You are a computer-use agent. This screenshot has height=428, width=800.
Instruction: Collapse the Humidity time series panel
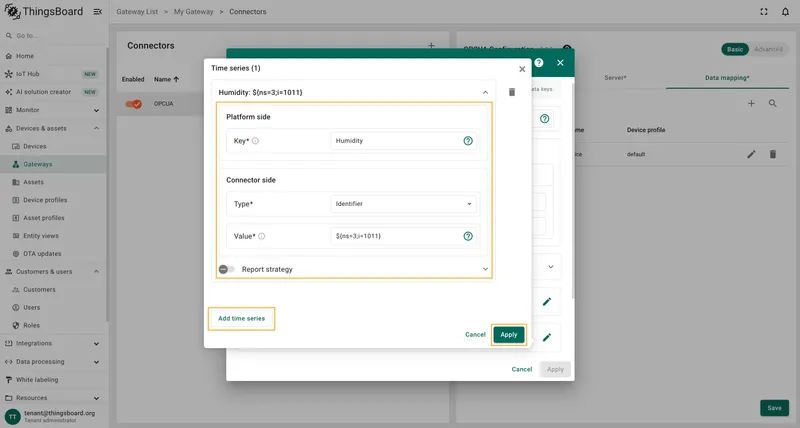click(x=485, y=92)
